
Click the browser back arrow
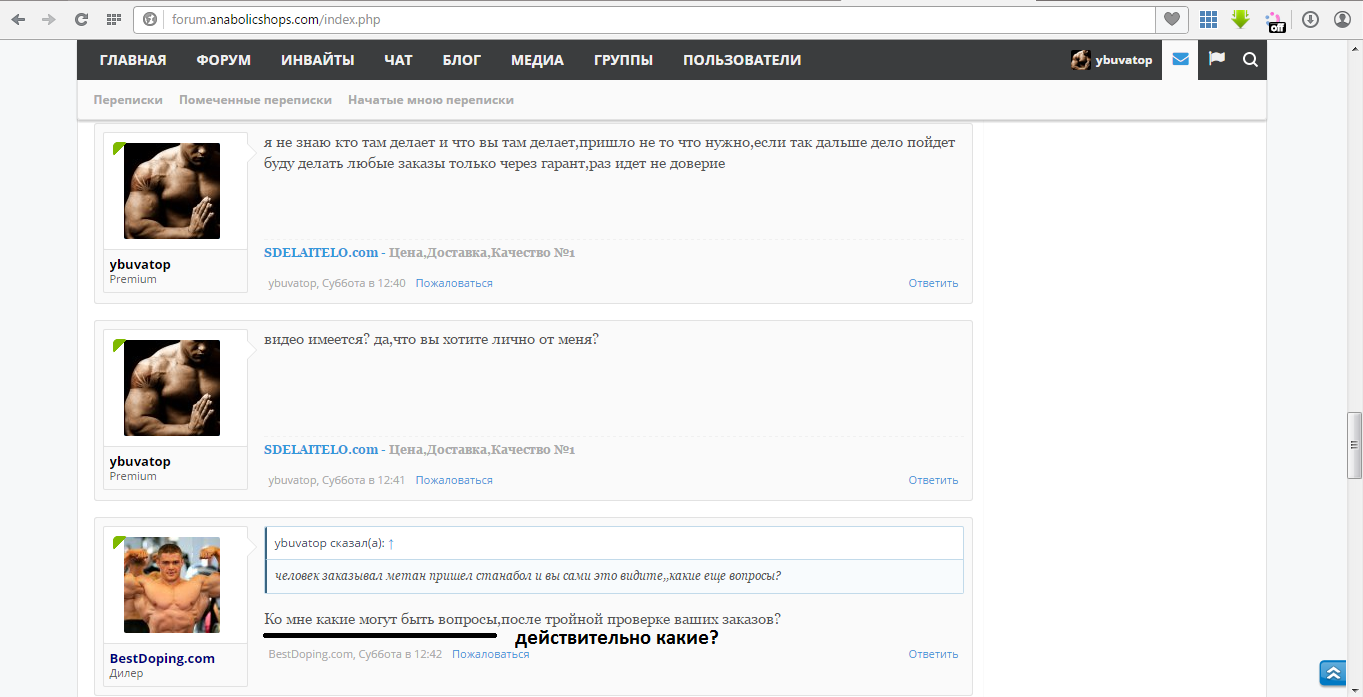[18, 19]
